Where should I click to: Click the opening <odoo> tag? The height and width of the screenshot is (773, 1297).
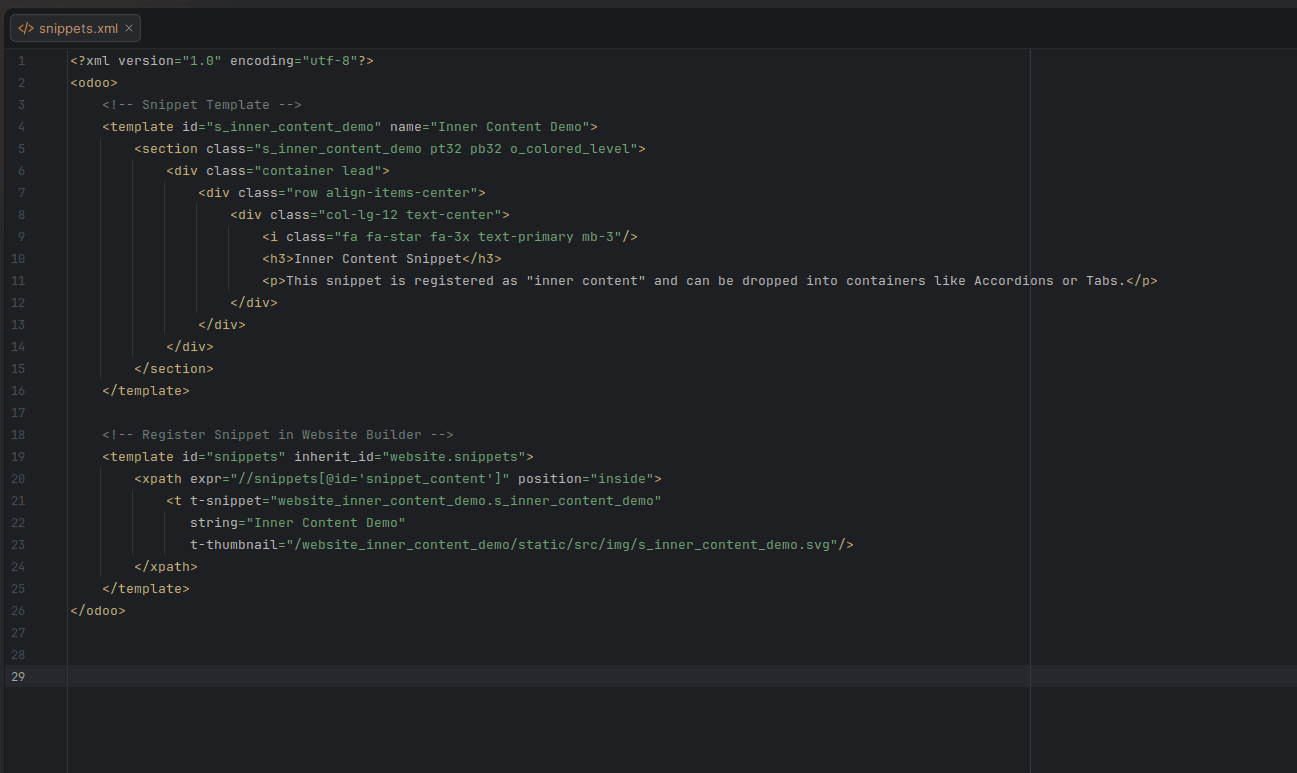pyautogui.click(x=94, y=83)
